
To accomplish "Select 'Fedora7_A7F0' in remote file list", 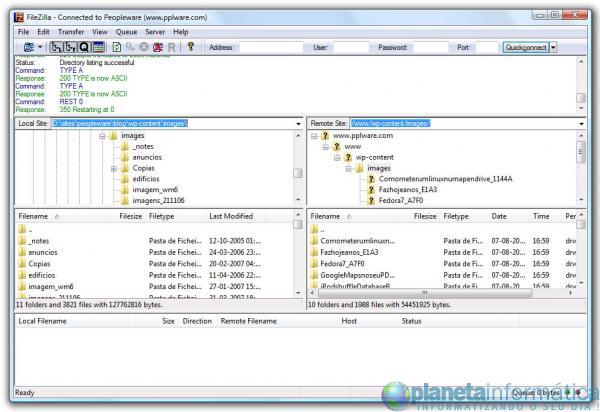I will (442, 264).
